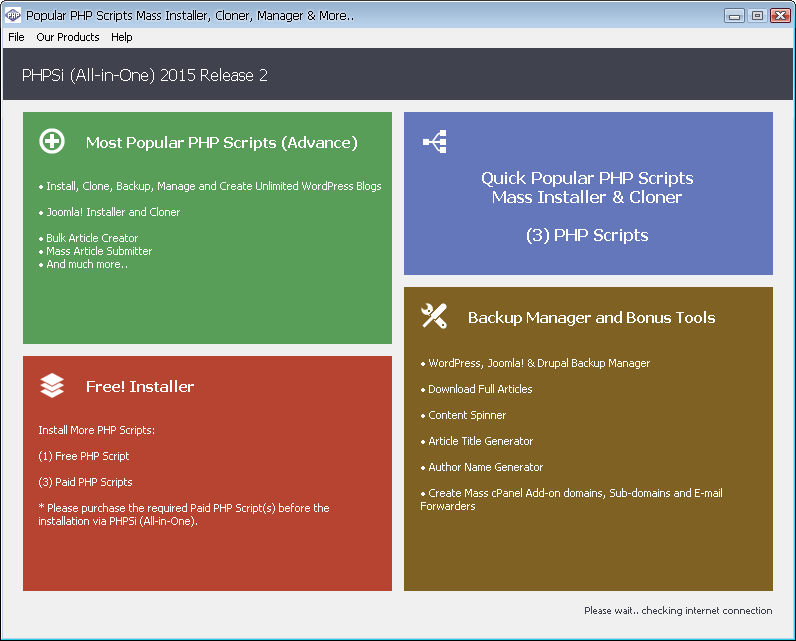Open the Our Products menu
This screenshot has width=796, height=641.
(68, 37)
